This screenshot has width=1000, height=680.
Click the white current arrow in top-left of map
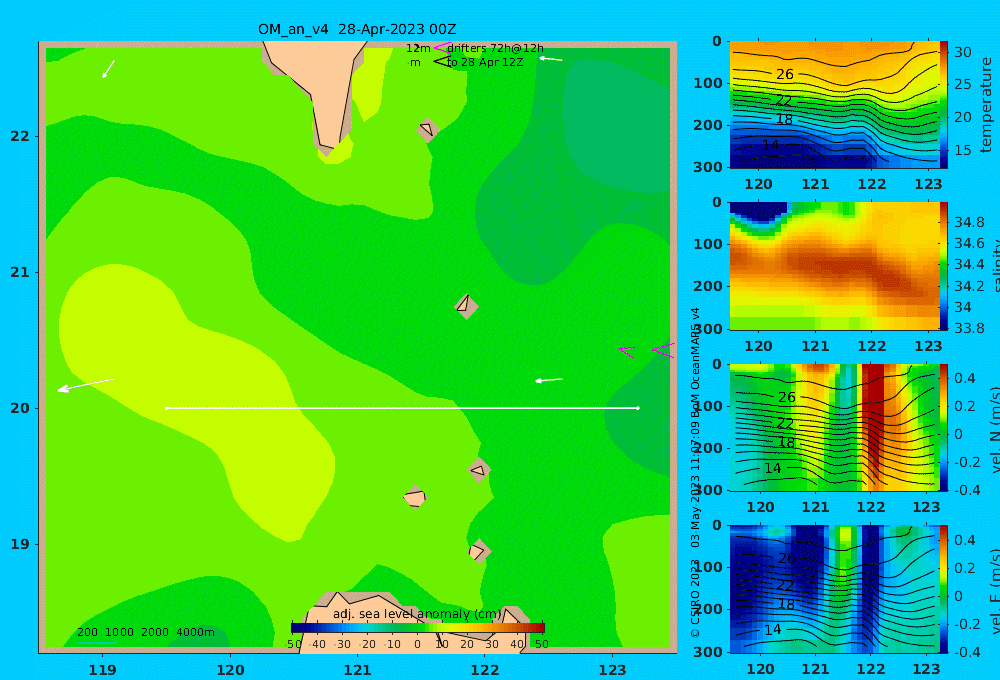pos(108,69)
